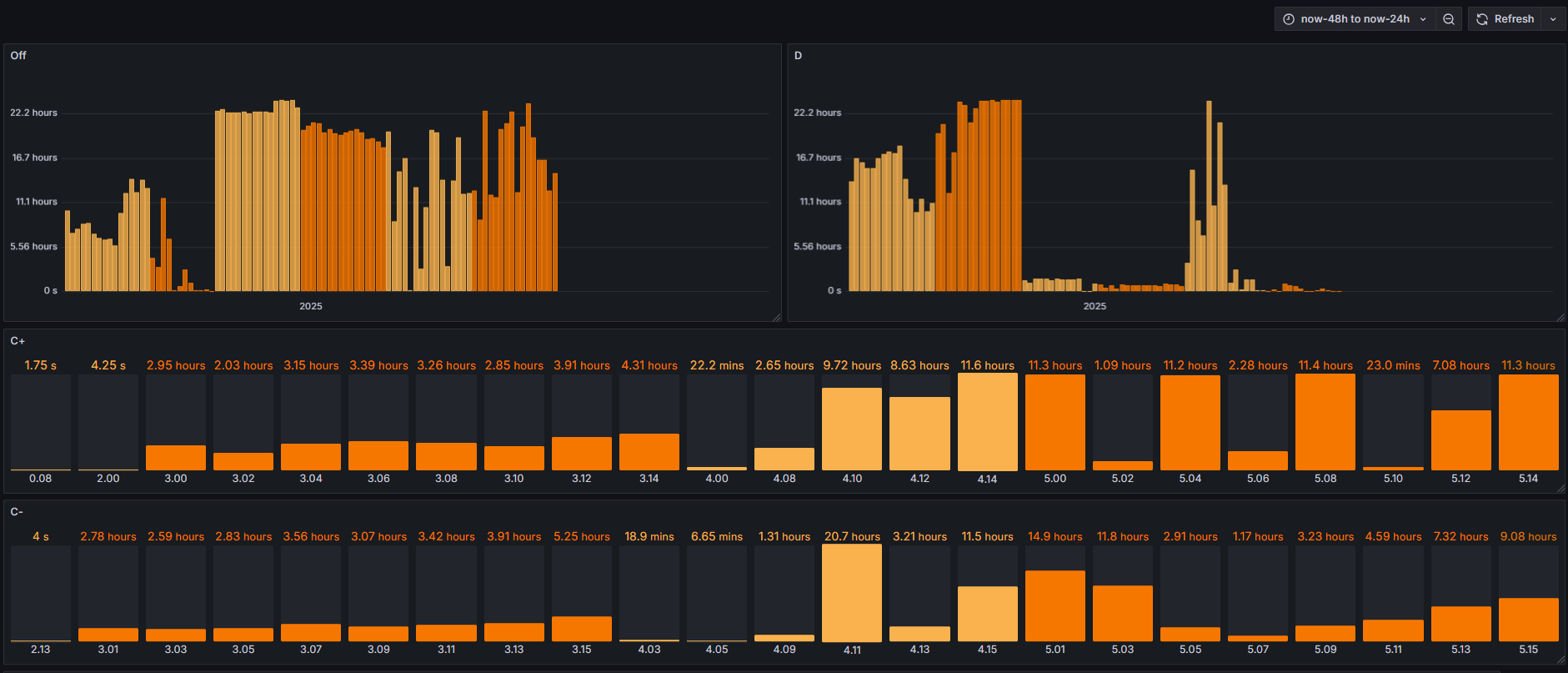Select the C- panel title

(x=17, y=512)
